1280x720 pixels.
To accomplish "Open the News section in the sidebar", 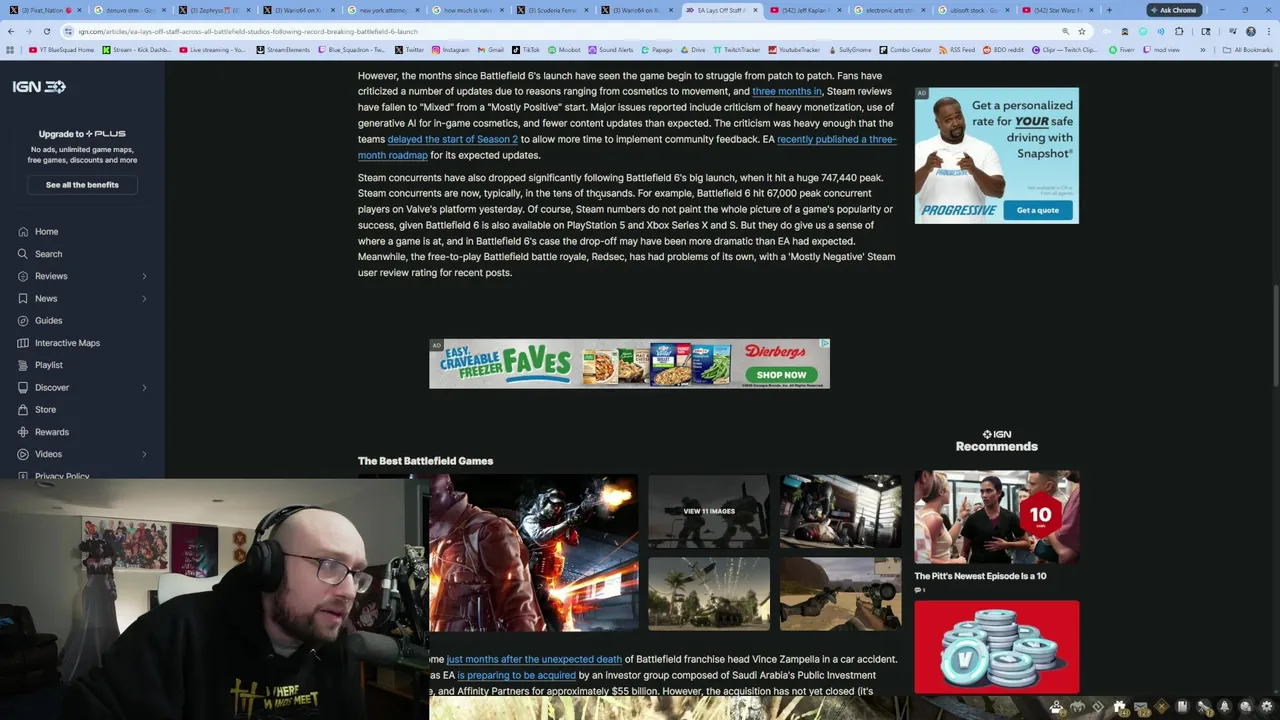I will click(46, 298).
